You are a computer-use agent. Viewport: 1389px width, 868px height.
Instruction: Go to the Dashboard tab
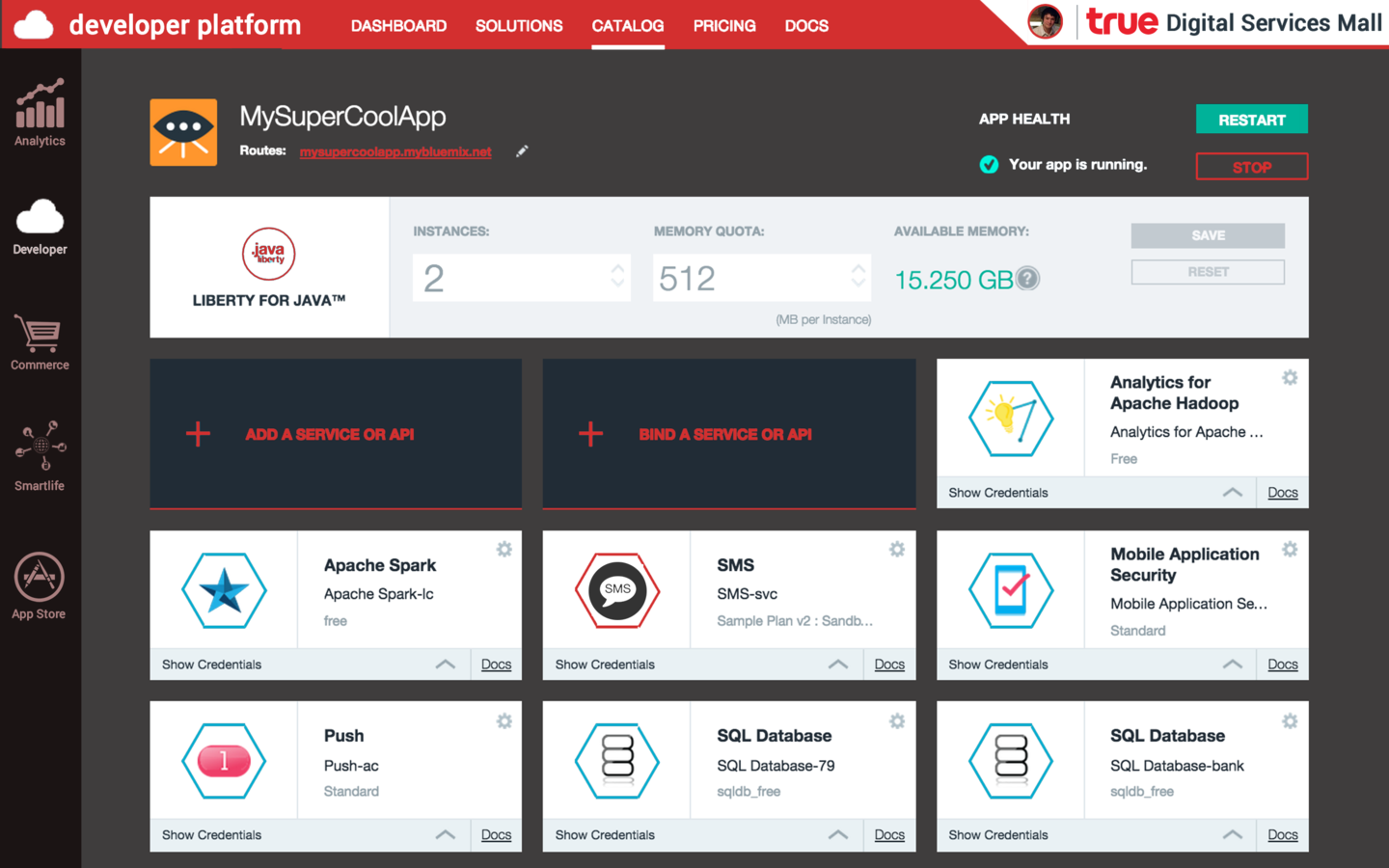(398, 26)
